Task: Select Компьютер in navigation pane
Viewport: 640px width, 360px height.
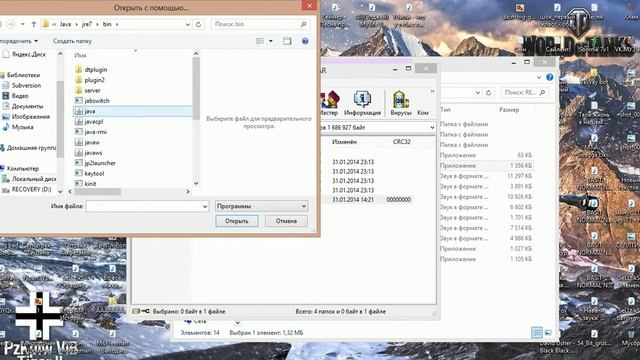Action: click(x=22, y=168)
